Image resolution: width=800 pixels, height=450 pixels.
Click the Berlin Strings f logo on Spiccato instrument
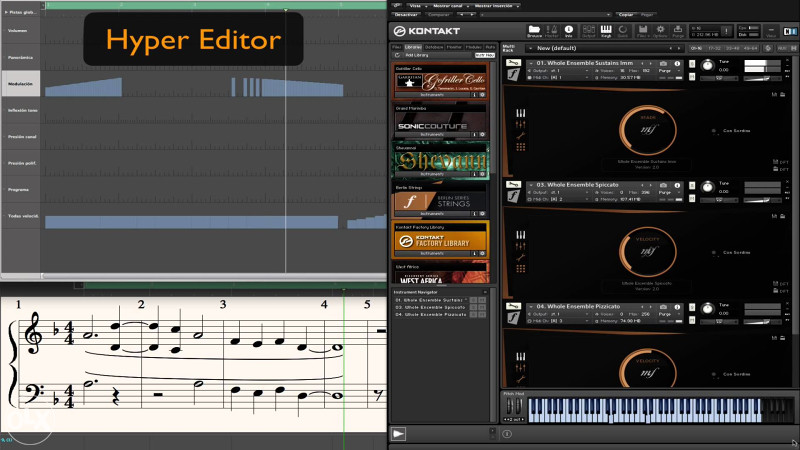point(513,196)
